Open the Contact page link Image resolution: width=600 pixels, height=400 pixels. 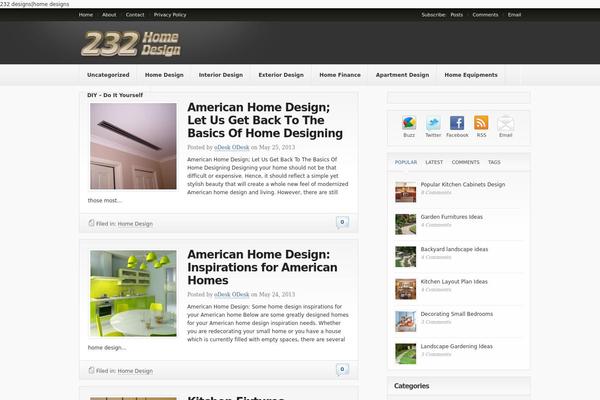pyautogui.click(x=135, y=15)
